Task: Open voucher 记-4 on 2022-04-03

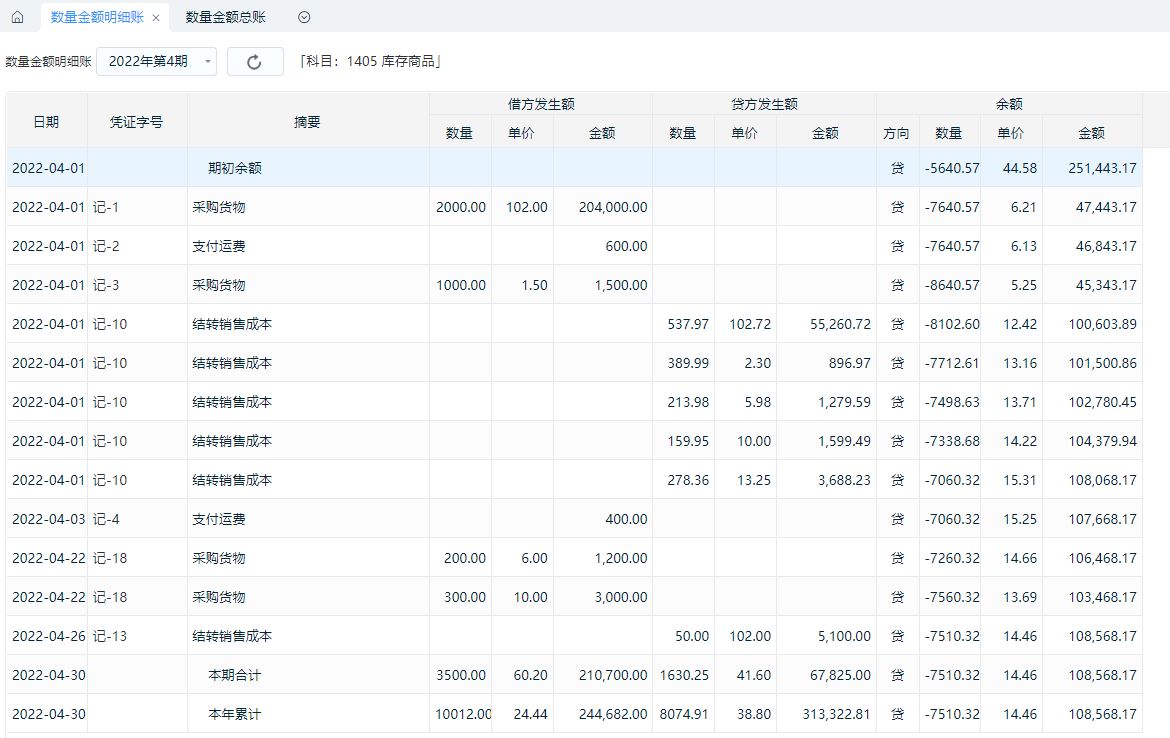Action: [x=106, y=519]
